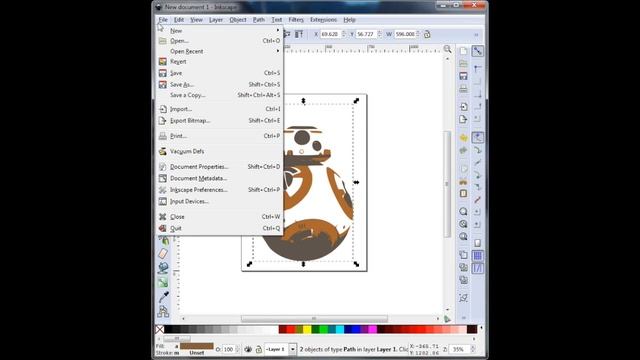The image size is (640, 360).
Task: Open the Path menu
Action: 258,20
